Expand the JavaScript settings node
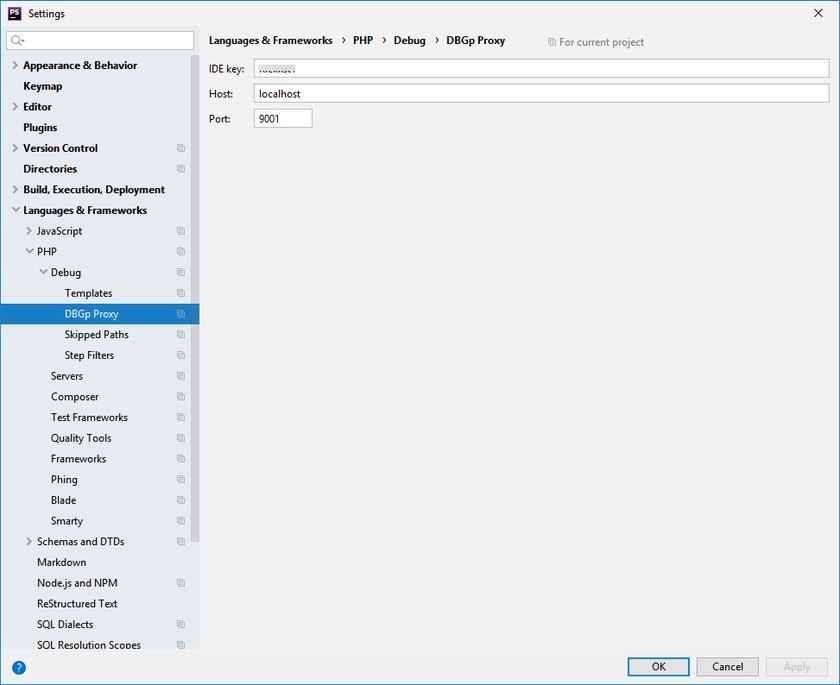Image resolution: width=840 pixels, height=685 pixels. point(29,231)
